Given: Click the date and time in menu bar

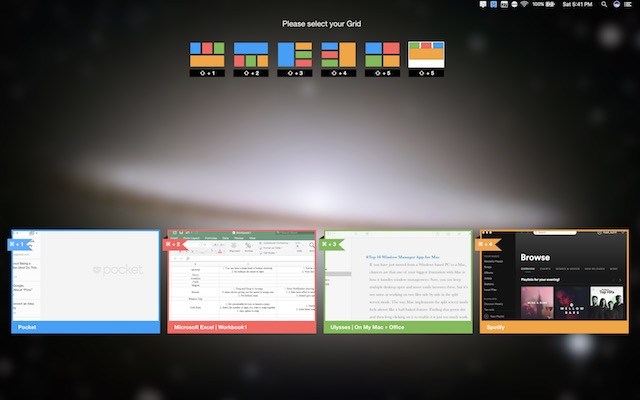Looking at the screenshot, I should coord(577,6).
